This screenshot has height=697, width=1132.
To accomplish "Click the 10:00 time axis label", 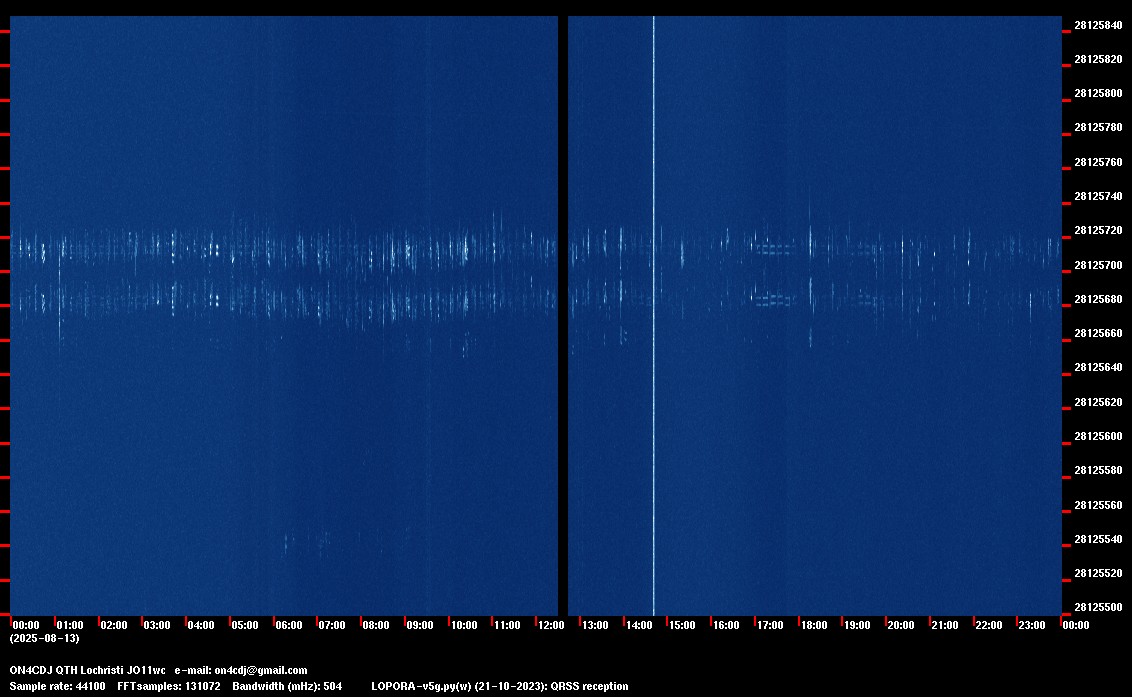I will pos(463,625).
